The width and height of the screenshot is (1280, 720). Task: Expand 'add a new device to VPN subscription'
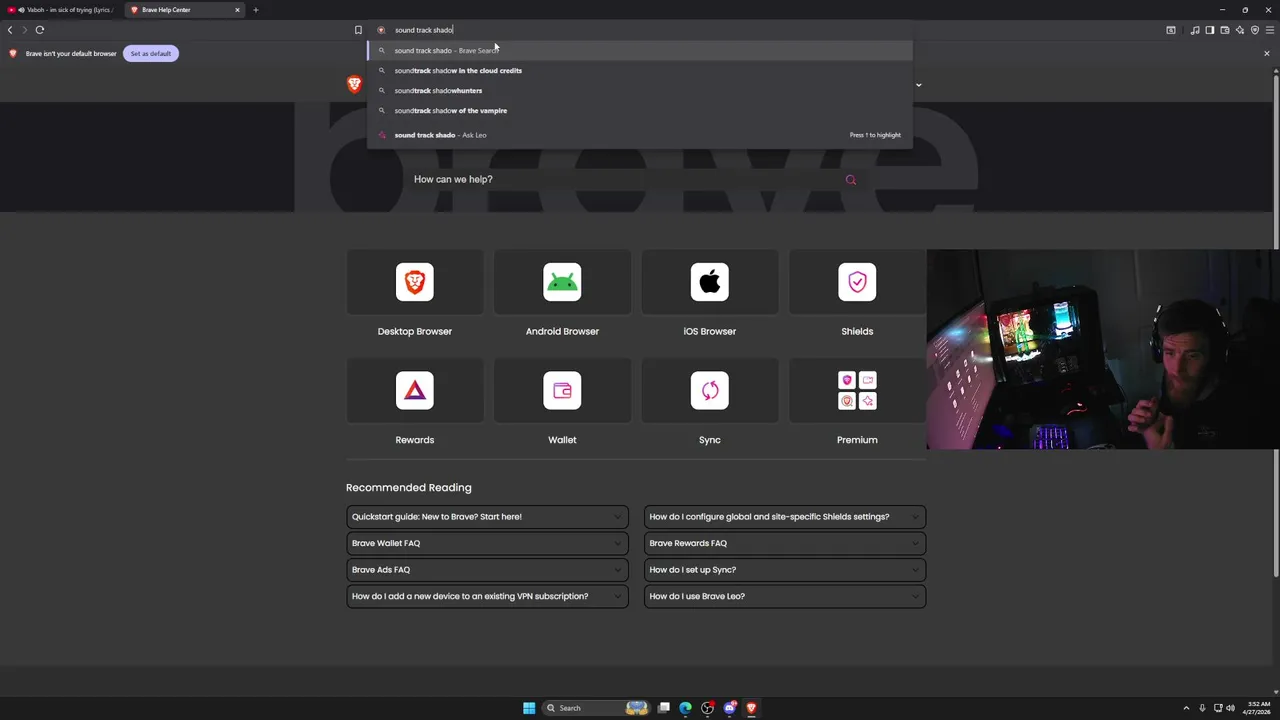[x=487, y=596]
